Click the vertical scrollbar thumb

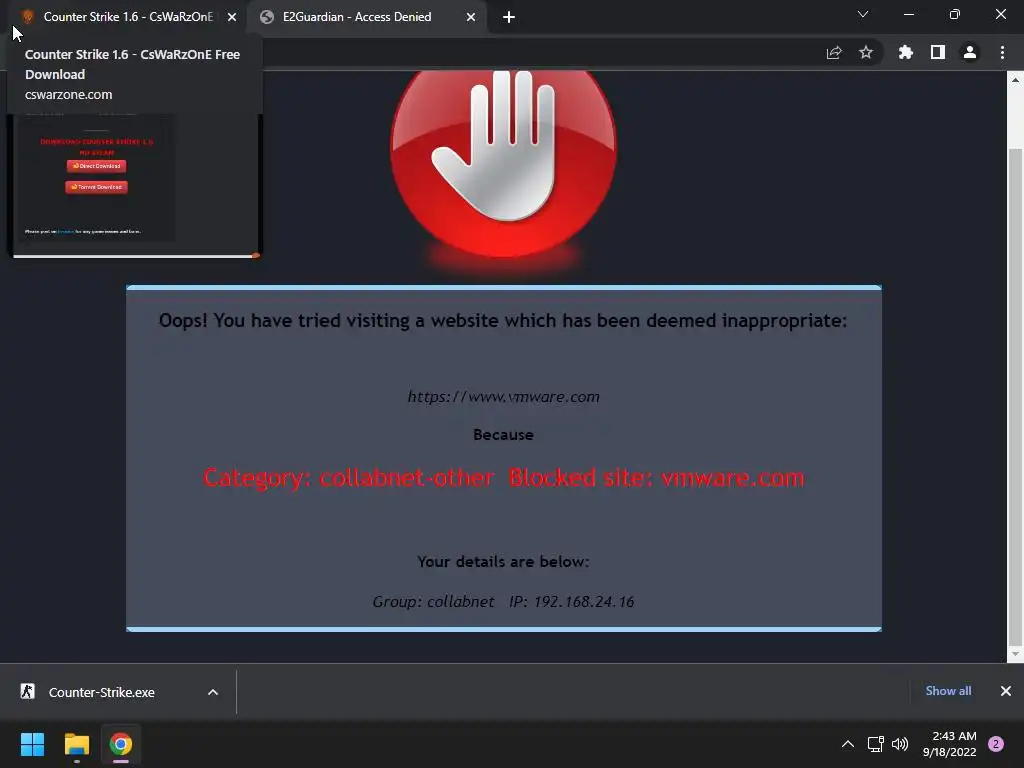point(1015,398)
